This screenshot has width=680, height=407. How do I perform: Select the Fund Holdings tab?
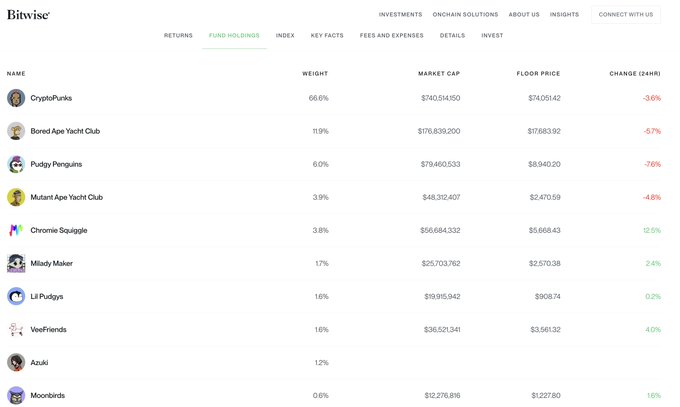(234, 36)
